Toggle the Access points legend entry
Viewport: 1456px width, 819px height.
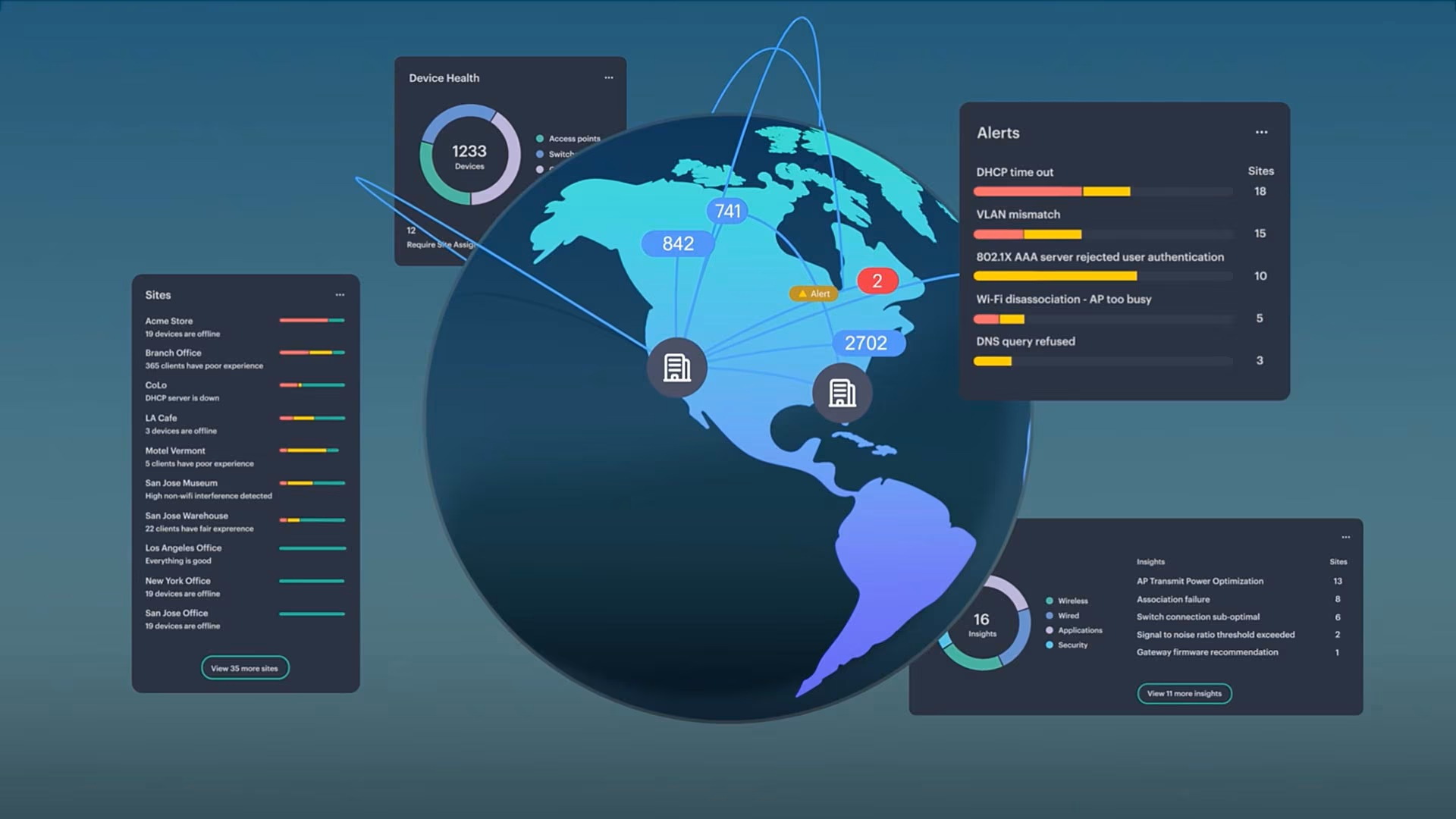pyautogui.click(x=568, y=139)
